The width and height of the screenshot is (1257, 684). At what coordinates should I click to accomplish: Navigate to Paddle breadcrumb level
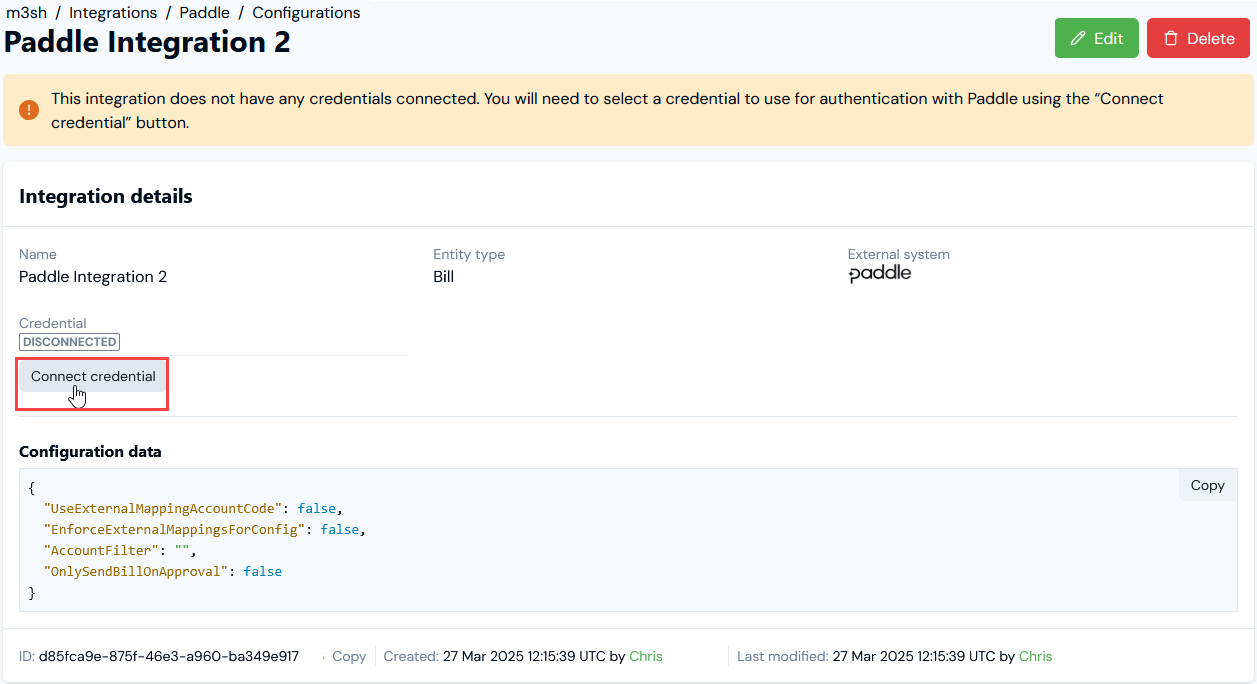tap(205, 13)
